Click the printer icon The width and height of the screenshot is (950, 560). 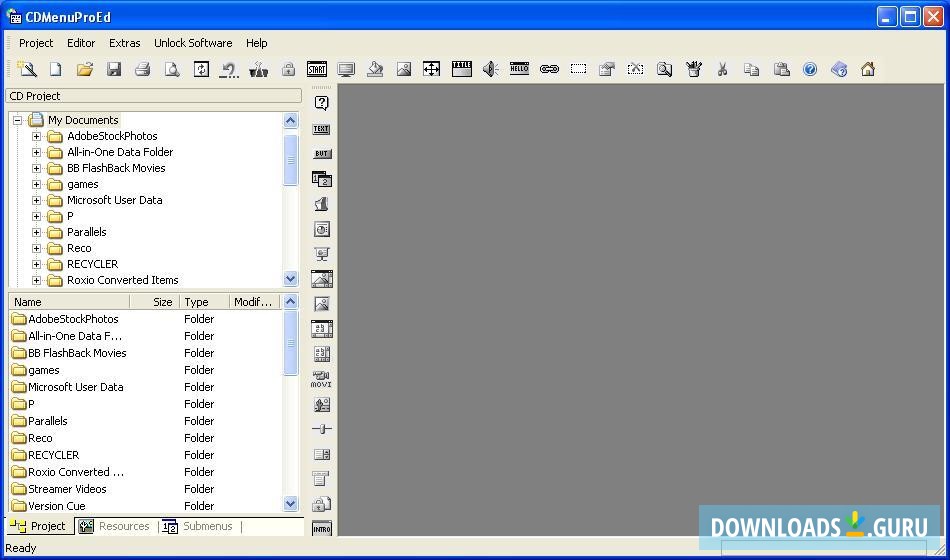click(143, 69)
